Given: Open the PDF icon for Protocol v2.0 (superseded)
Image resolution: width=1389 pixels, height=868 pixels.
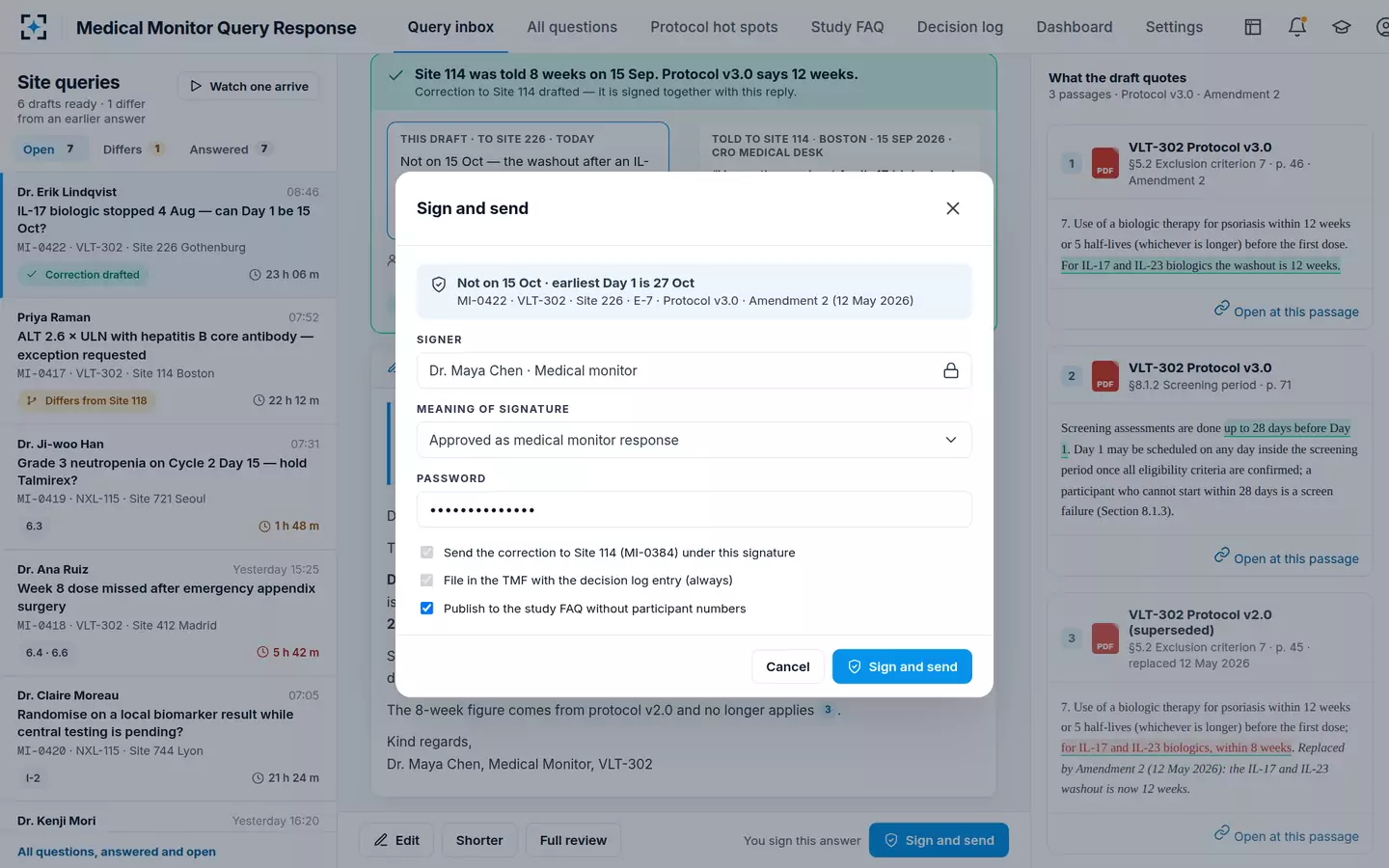Looking at the screenshot, I should click(x=1104, y=637).
